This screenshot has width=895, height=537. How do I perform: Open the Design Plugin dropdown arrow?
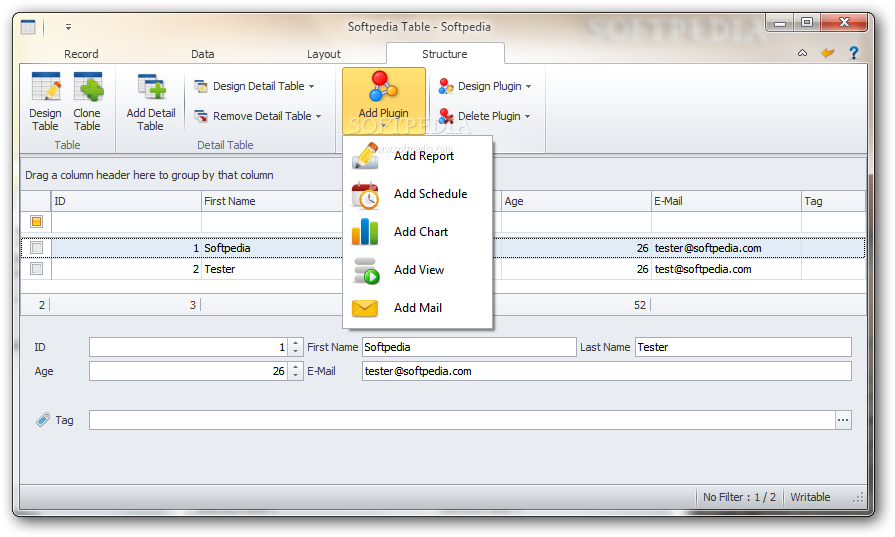tap(529, 87)
